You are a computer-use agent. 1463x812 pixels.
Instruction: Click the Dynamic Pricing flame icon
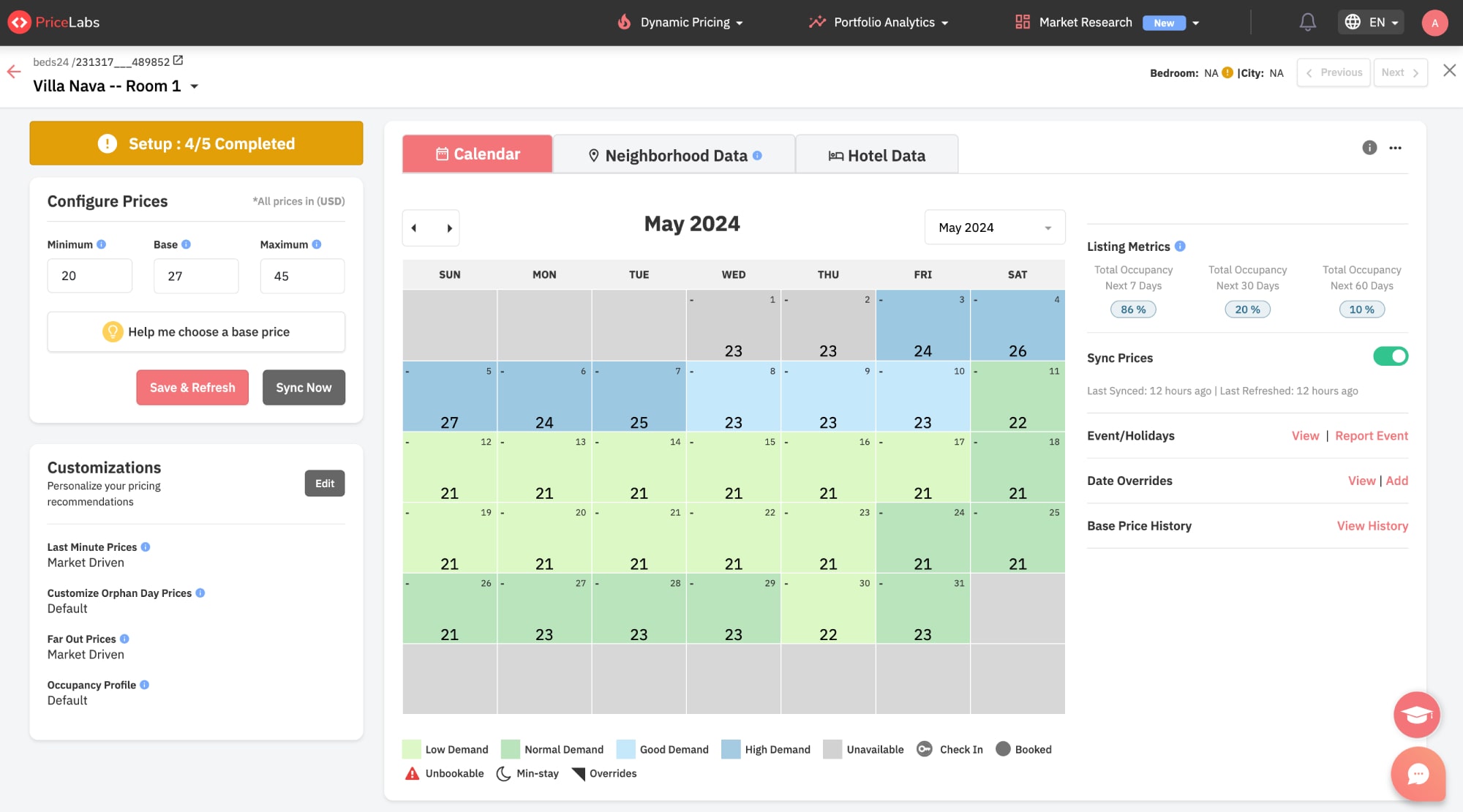coord(623,22)
